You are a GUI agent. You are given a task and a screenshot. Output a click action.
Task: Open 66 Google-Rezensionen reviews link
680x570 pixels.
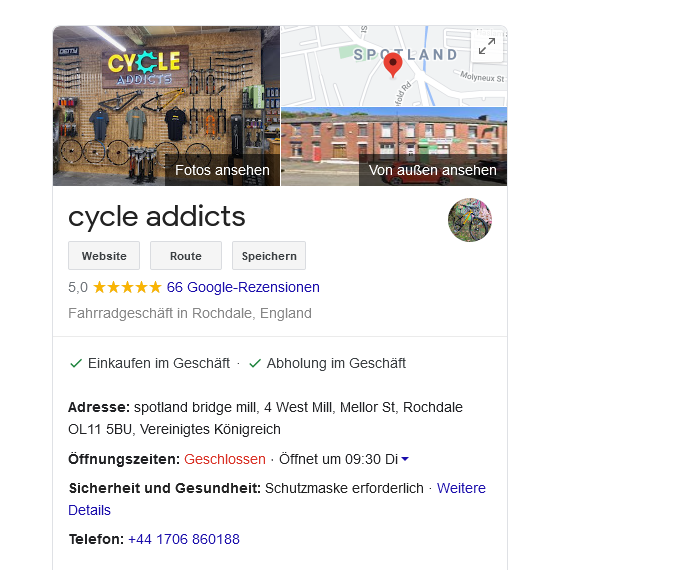tap(243, 287)
